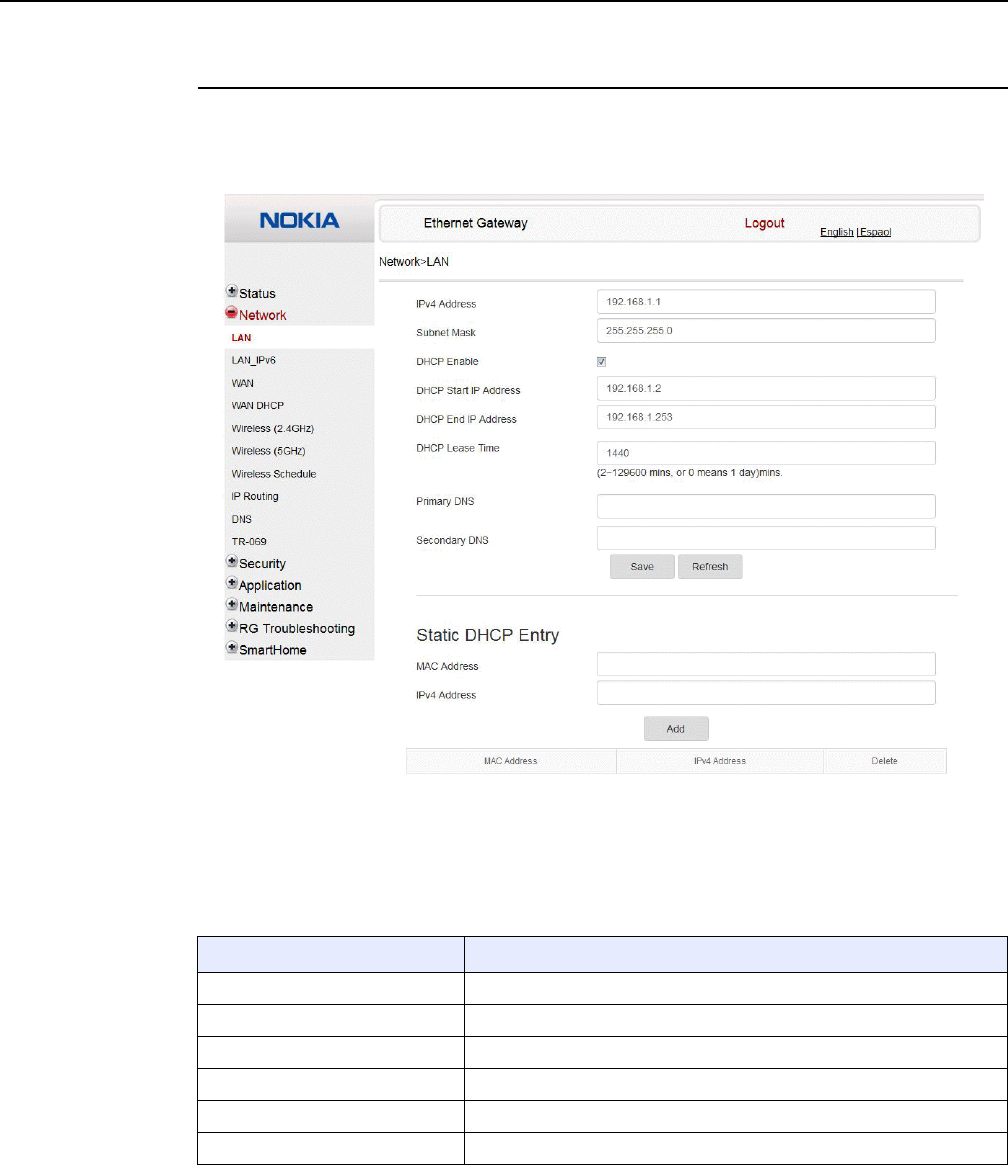Open Wireless (5GHz) settings
This screenshot has height=1165, width=1008.
(268, 451)
